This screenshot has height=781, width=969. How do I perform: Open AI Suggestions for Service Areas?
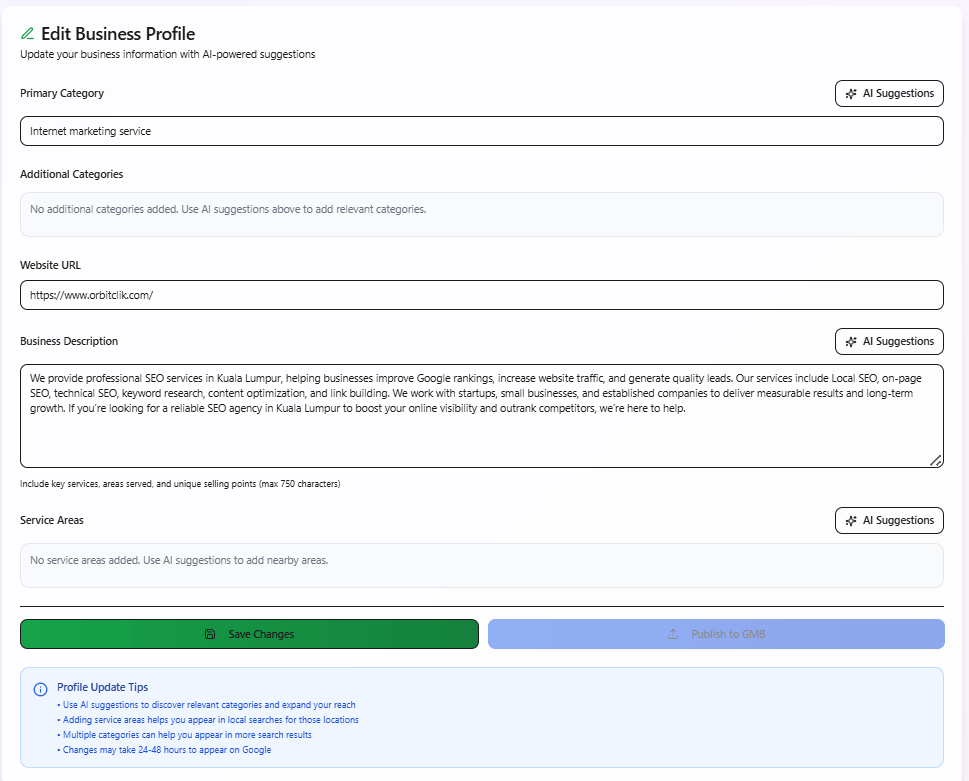(x=888, y=520)
